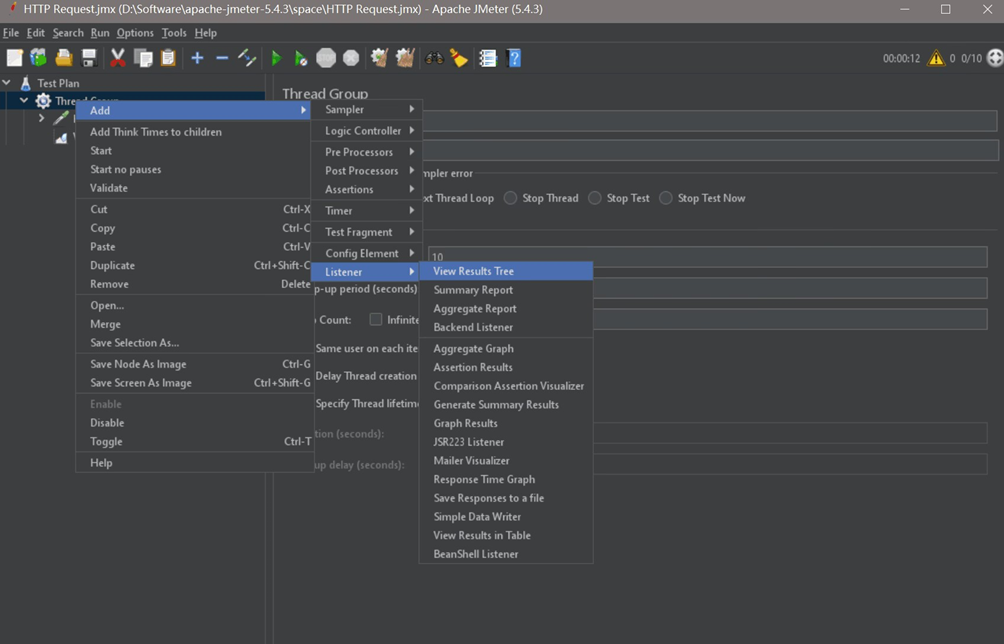Click the Cut scissors toolbar icon
The image size is (1004, 644).
pyautogui.click(x=118, y=59)
